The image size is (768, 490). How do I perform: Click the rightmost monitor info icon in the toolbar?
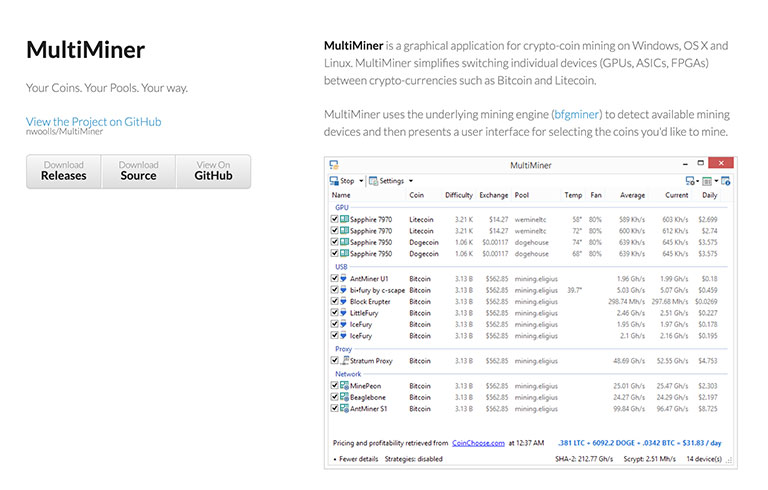pos(726,181)
